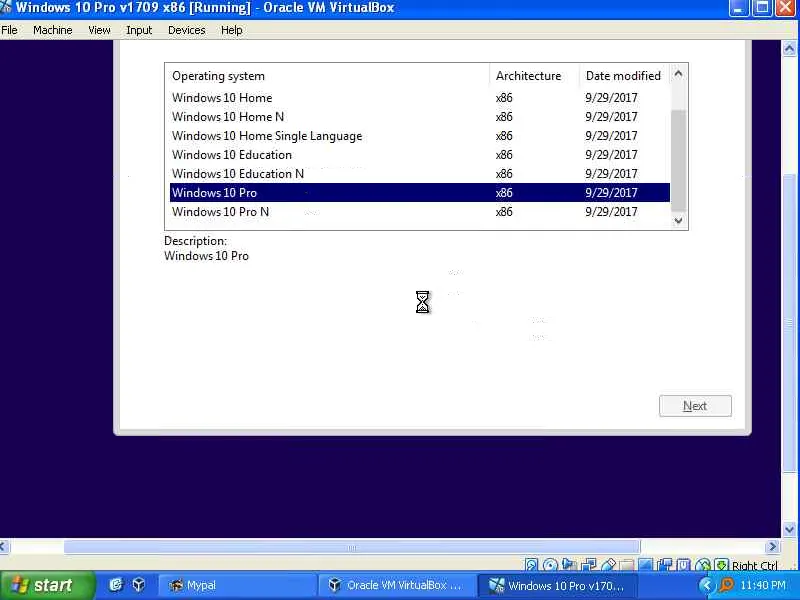Click the Next button in setup
The width and height of the screenshot is (800, 600).
(695, 406)
